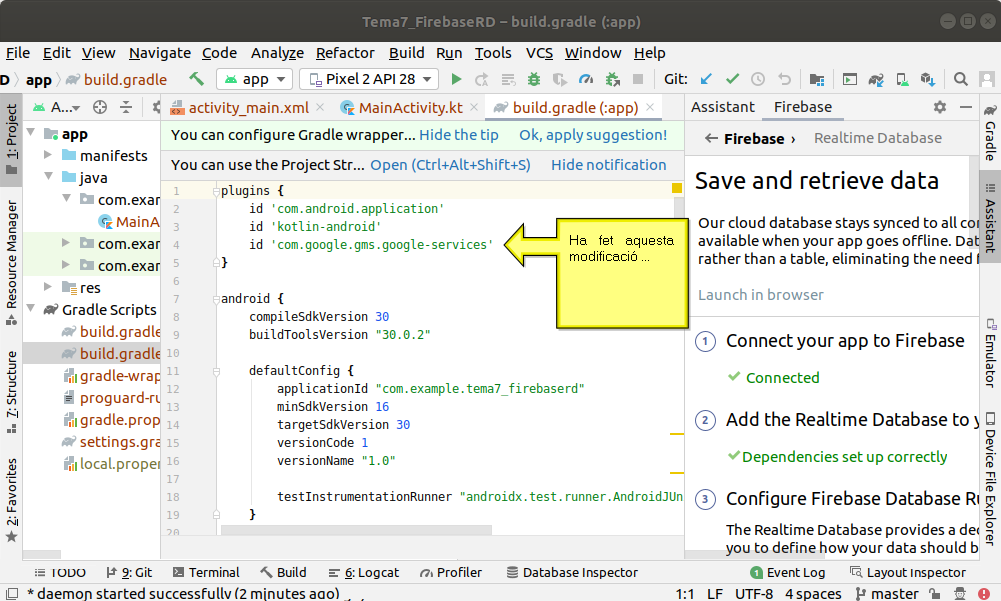Open SDK Manager cube icon
Image resolution: width=1001 pixels, height=601 pixels.
[928, 79]
